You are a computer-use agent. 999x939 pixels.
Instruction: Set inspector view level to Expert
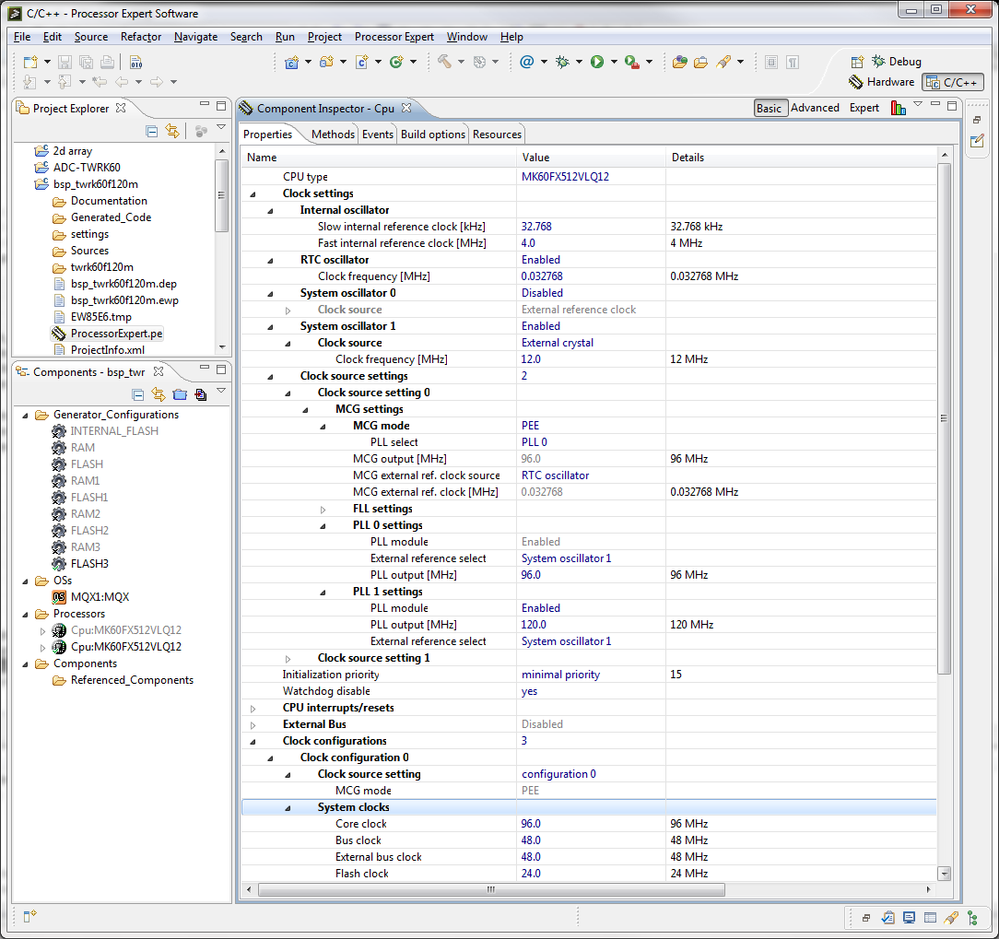(864, 108)
